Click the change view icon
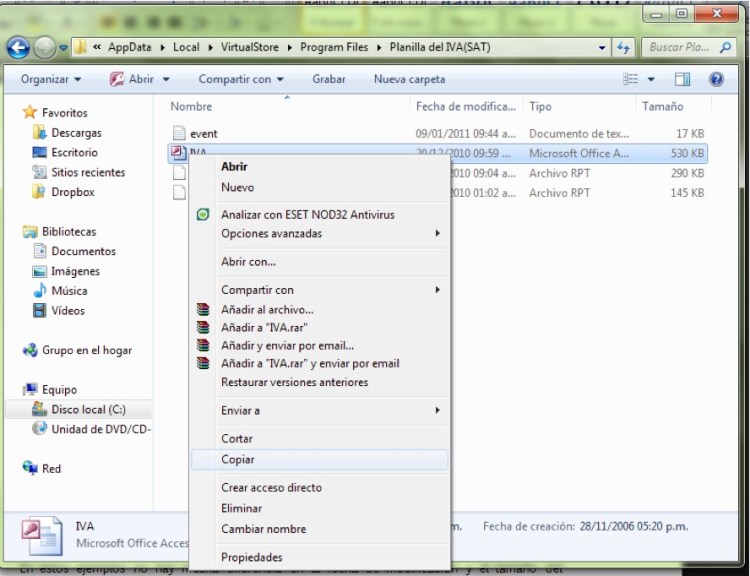 [630, 79]
